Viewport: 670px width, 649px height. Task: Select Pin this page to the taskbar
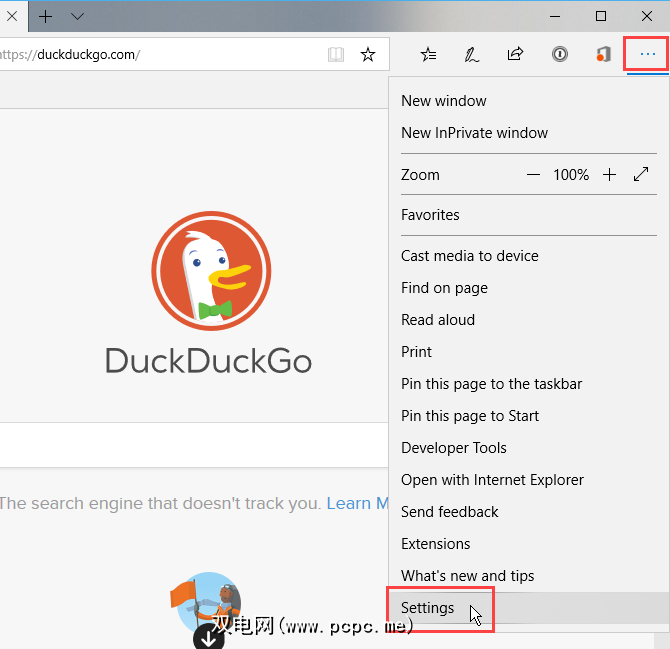click(528, 384)
